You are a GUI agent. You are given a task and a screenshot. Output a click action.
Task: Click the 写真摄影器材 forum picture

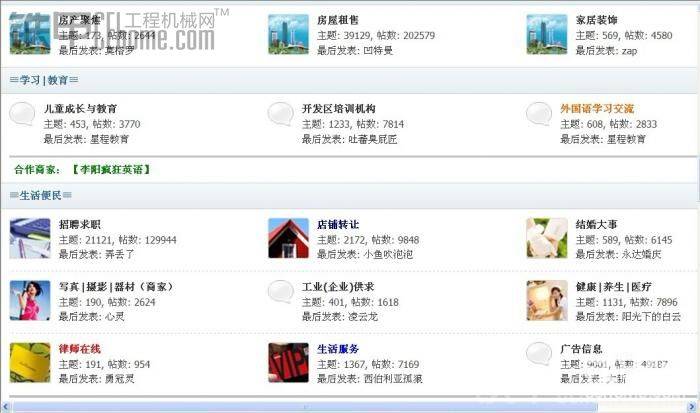[30, 300]
